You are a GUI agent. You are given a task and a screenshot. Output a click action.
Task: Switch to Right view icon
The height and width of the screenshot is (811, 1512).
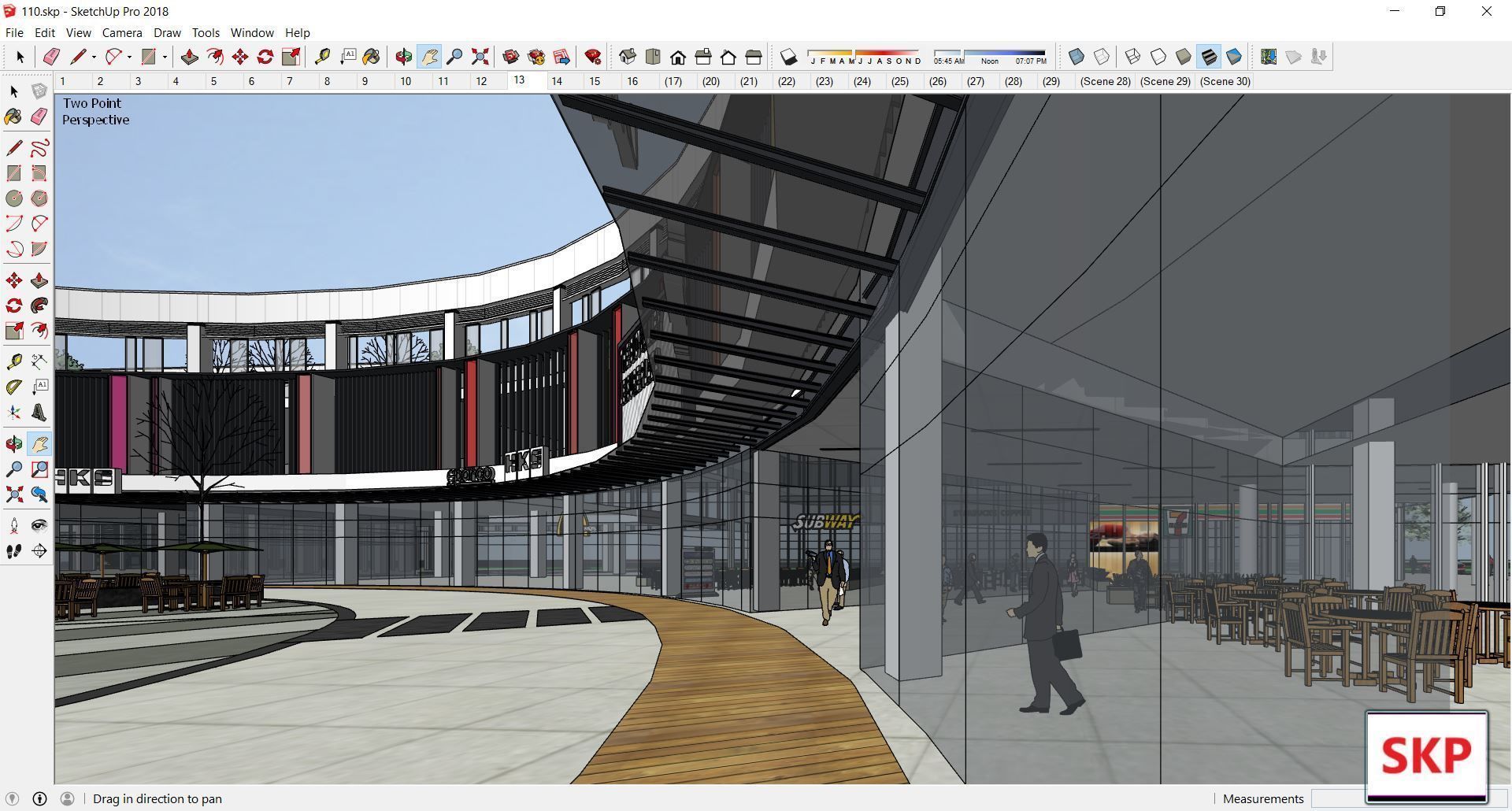click(x=703, y=57)
